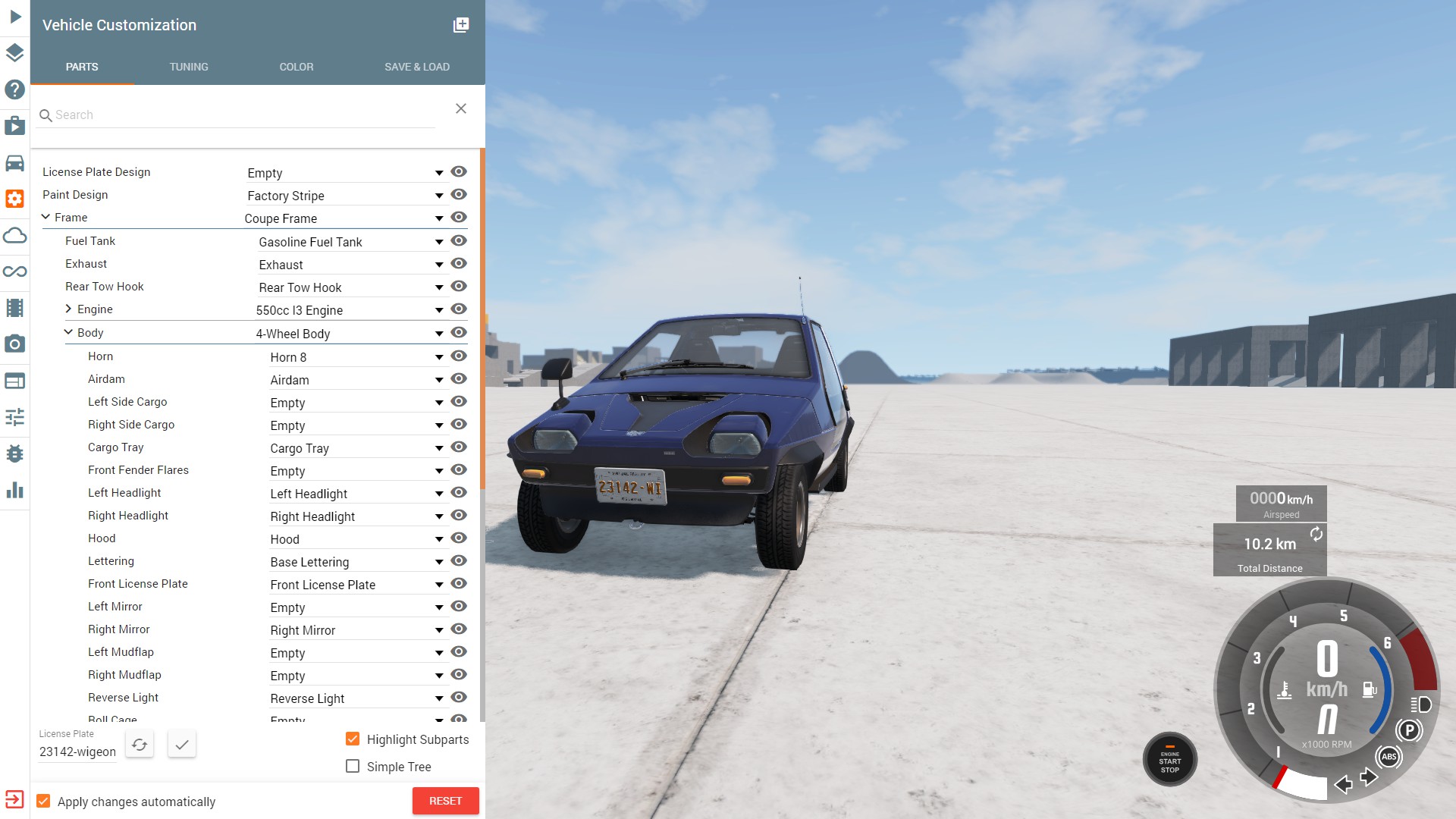
Task: Open the layers icon in the sidebar
Action: [15, 53]
